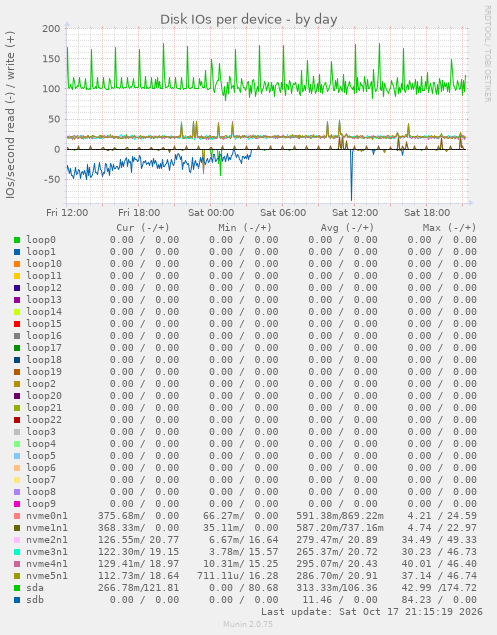Viewport: 497px width, 635px height.
Task: Click the 'Sat 00:00' x-axis label
Action: click(211, 213)
